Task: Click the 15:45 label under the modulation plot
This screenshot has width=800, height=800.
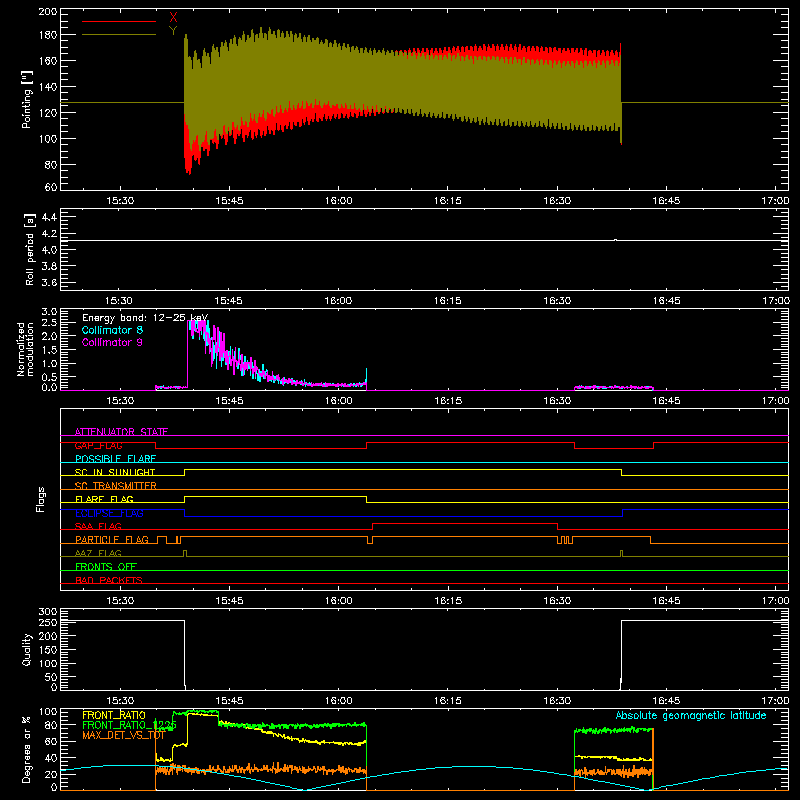Action: 229,401
